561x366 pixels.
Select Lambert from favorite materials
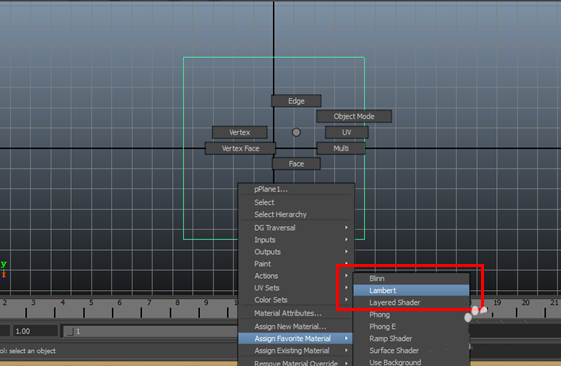[x=411, y=290]
